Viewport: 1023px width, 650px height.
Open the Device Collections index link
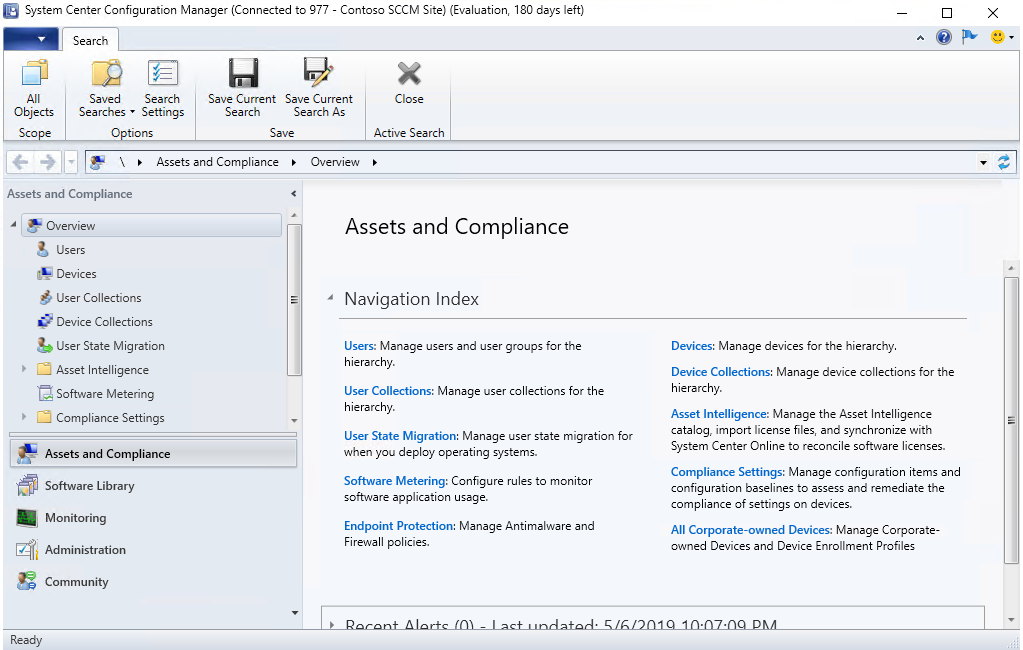click(722, 372)
